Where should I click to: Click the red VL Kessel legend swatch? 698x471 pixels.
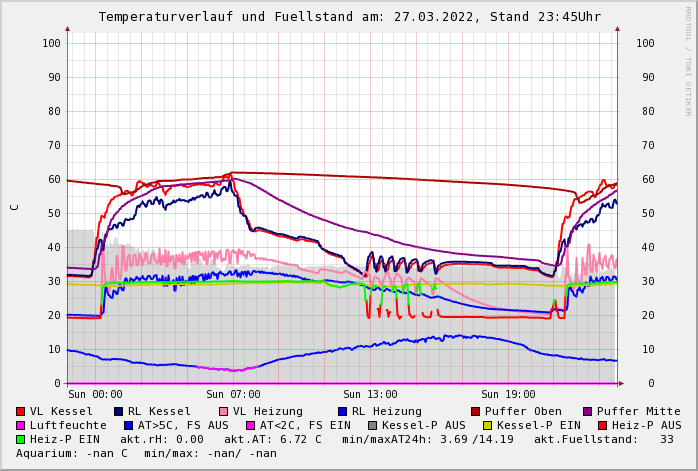(x=21, y=411)
